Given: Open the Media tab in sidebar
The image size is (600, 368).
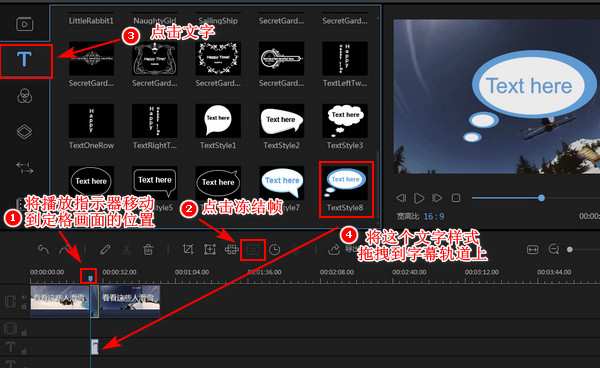Looking at the screenshot, I should (x=24, y=24).
